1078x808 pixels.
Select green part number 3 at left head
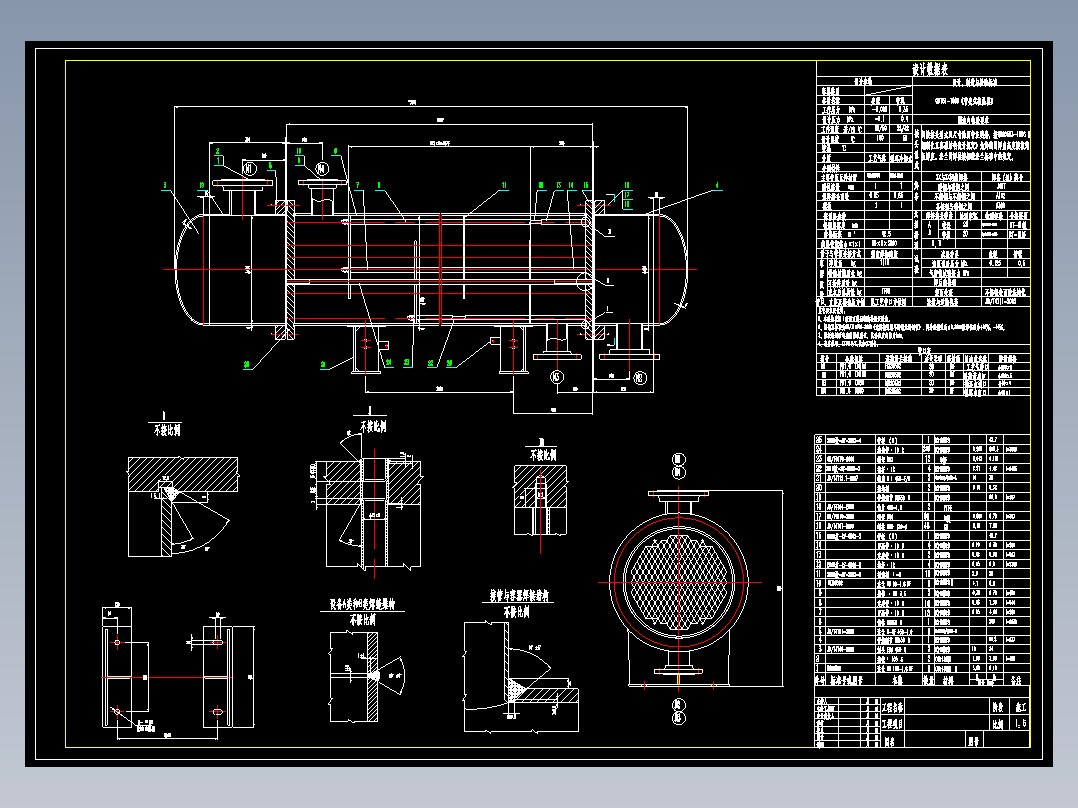(165, 186)
